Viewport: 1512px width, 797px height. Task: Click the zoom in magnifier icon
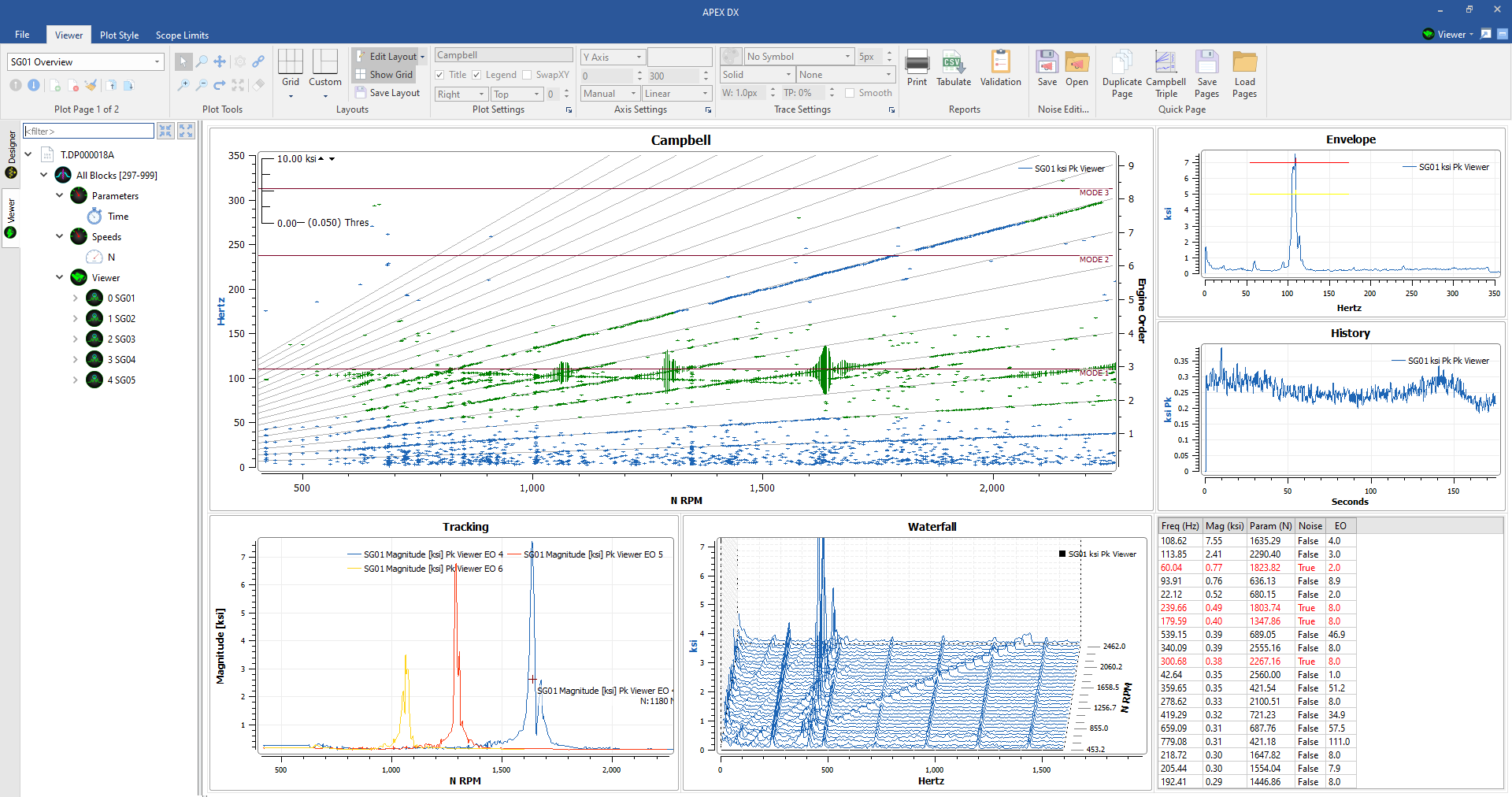click(x=183, y=85)
